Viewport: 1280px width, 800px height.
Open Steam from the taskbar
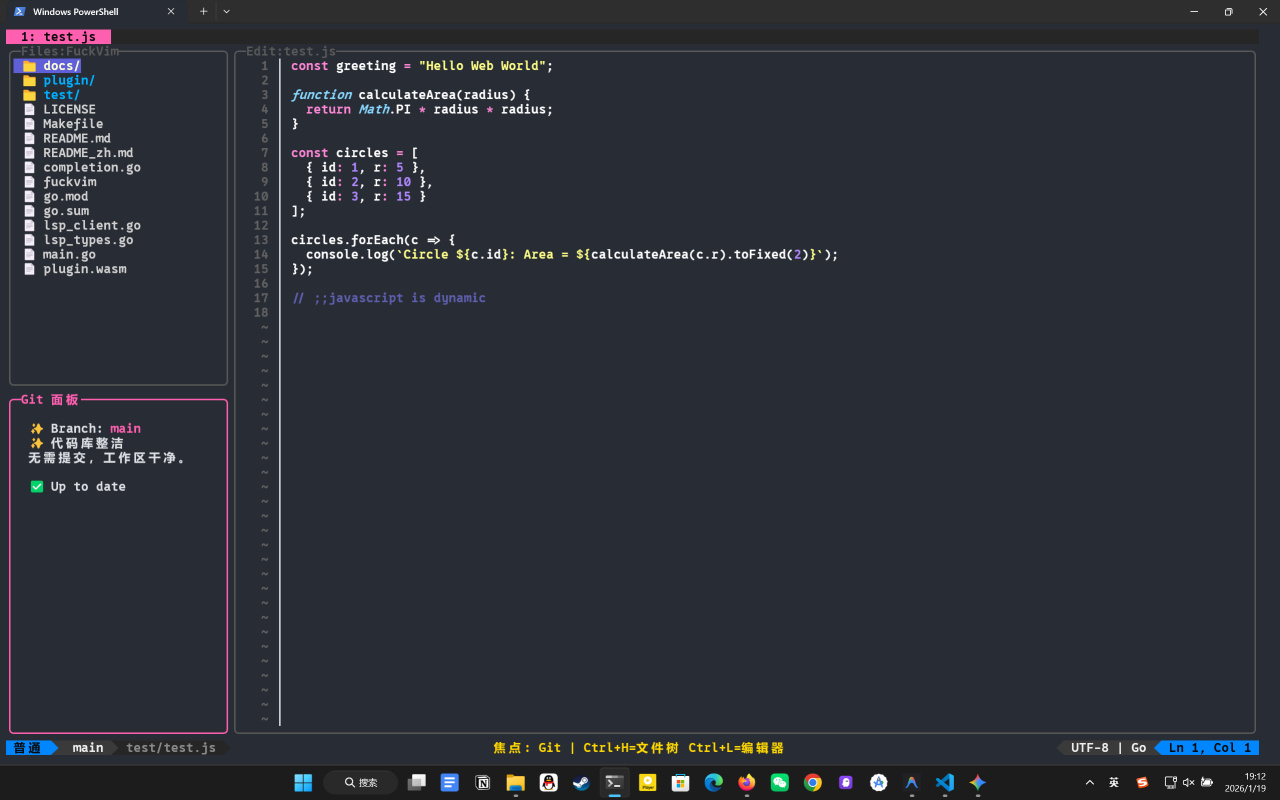581,782
